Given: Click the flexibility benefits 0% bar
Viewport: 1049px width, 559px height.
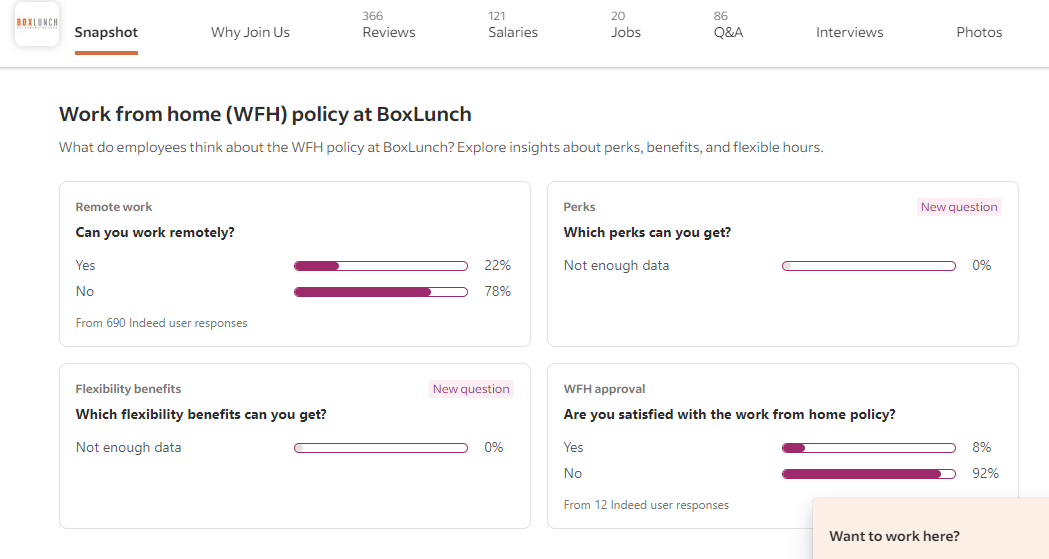Looking at the screenshot, I should [380, 448].
